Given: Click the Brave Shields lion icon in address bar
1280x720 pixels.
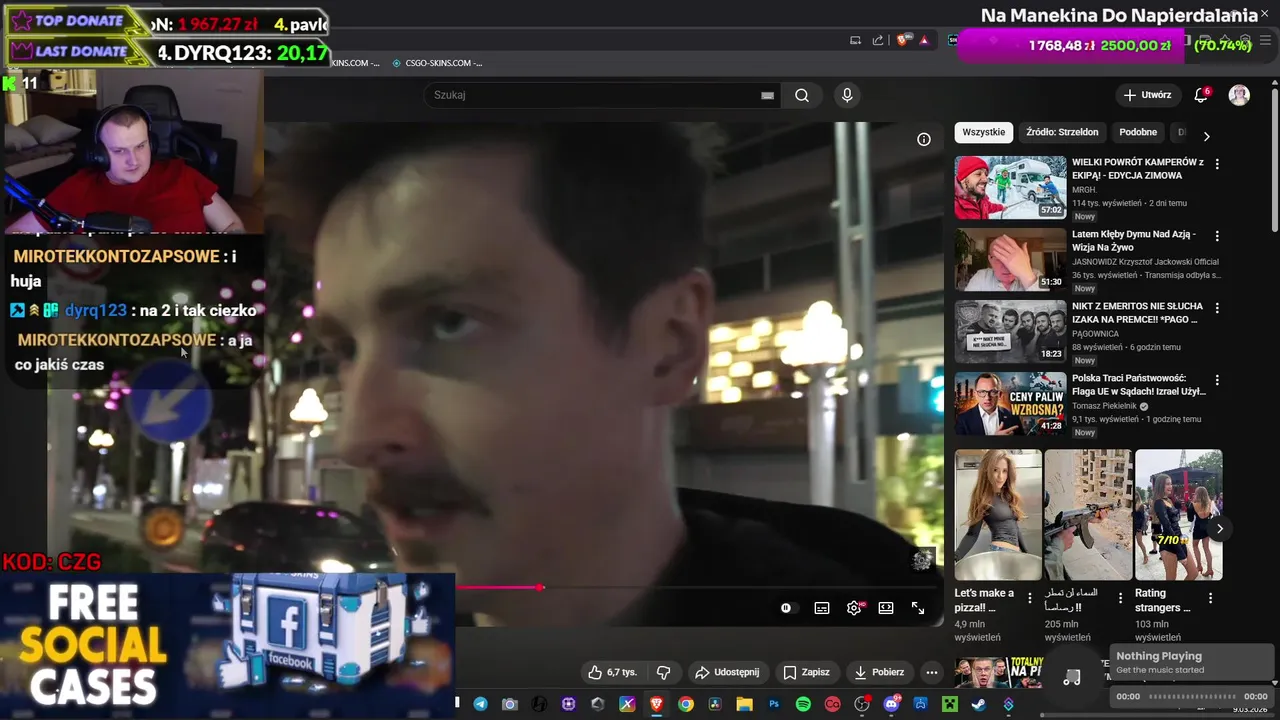Looking at the screenshot, I should click(x=902, y=40).
